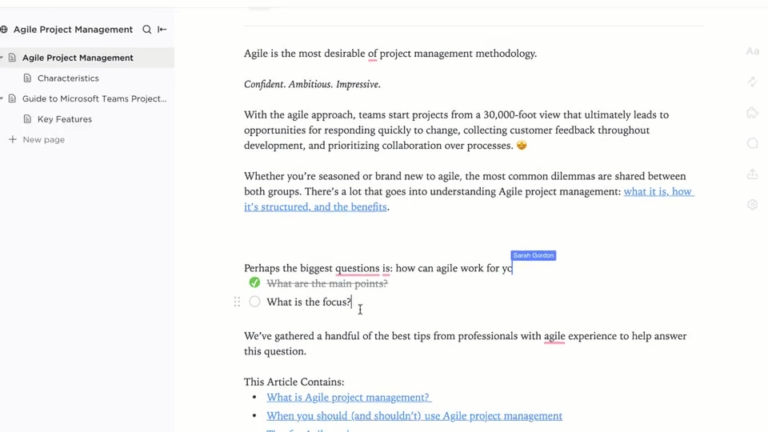Click the two-arrows sync icon in right sidebar
Screen dimensions: 768x432
tap(752, 82)
